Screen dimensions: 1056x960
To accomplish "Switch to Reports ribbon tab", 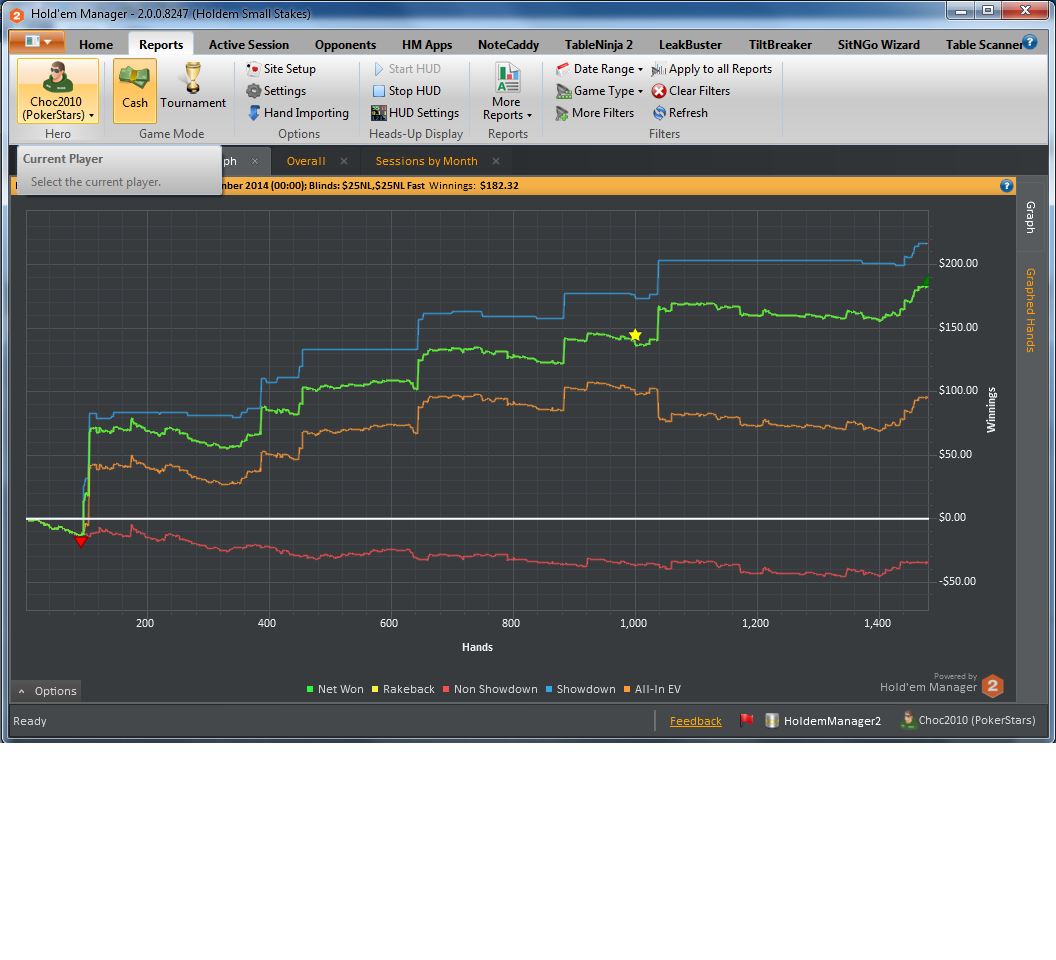I will pos(161,44).
